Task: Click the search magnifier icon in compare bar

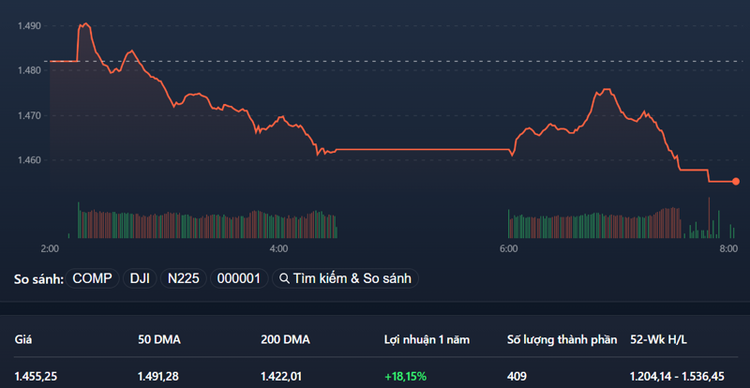Action: pos(284,278)
